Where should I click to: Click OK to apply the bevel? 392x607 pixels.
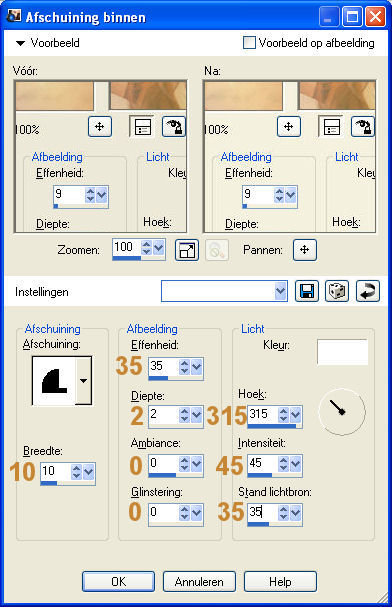pos(118,581)
